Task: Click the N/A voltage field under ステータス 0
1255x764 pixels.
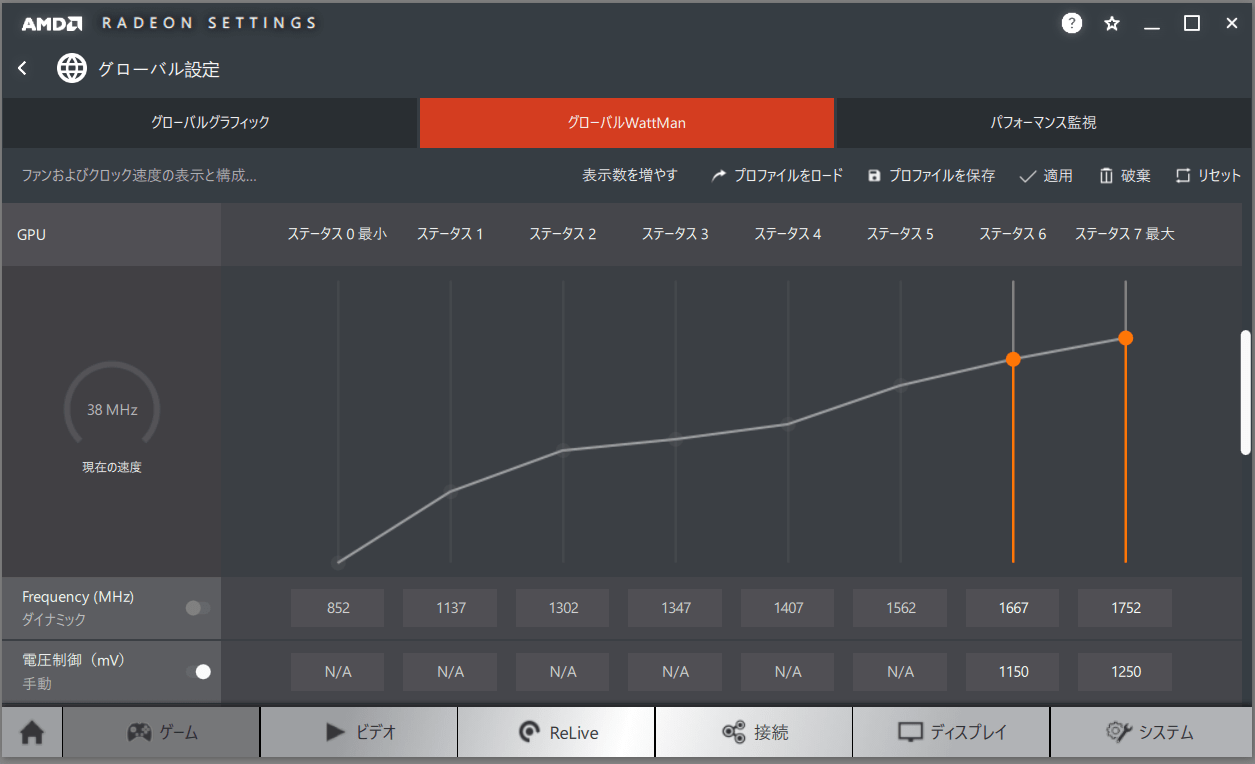Action: coord(338,672)
